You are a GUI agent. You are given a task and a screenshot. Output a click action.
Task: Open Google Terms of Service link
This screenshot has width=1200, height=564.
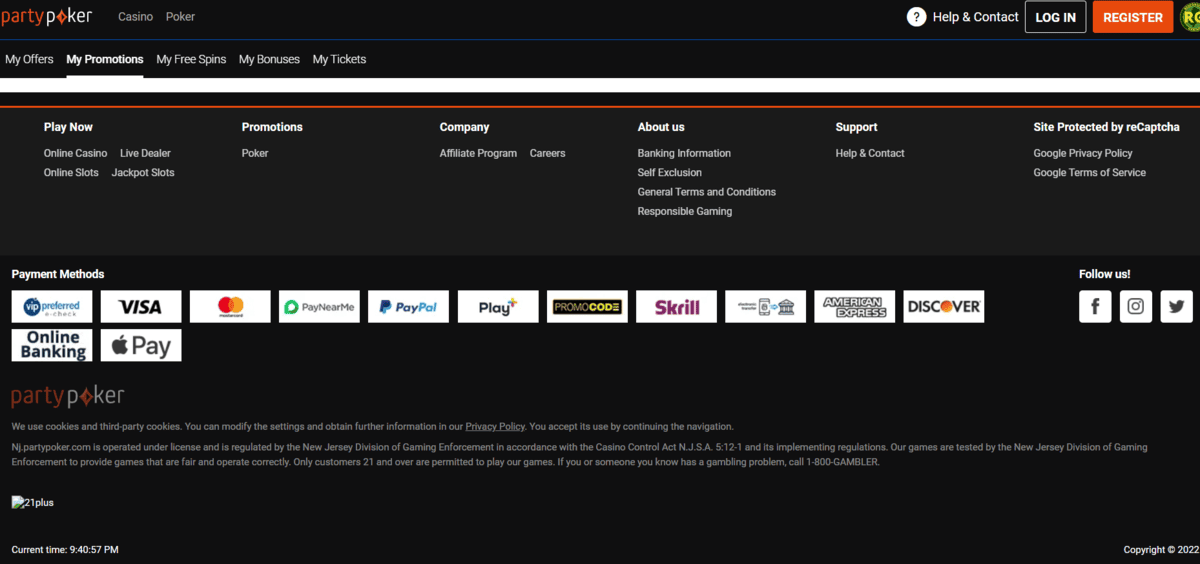(x=1090, y=173)
